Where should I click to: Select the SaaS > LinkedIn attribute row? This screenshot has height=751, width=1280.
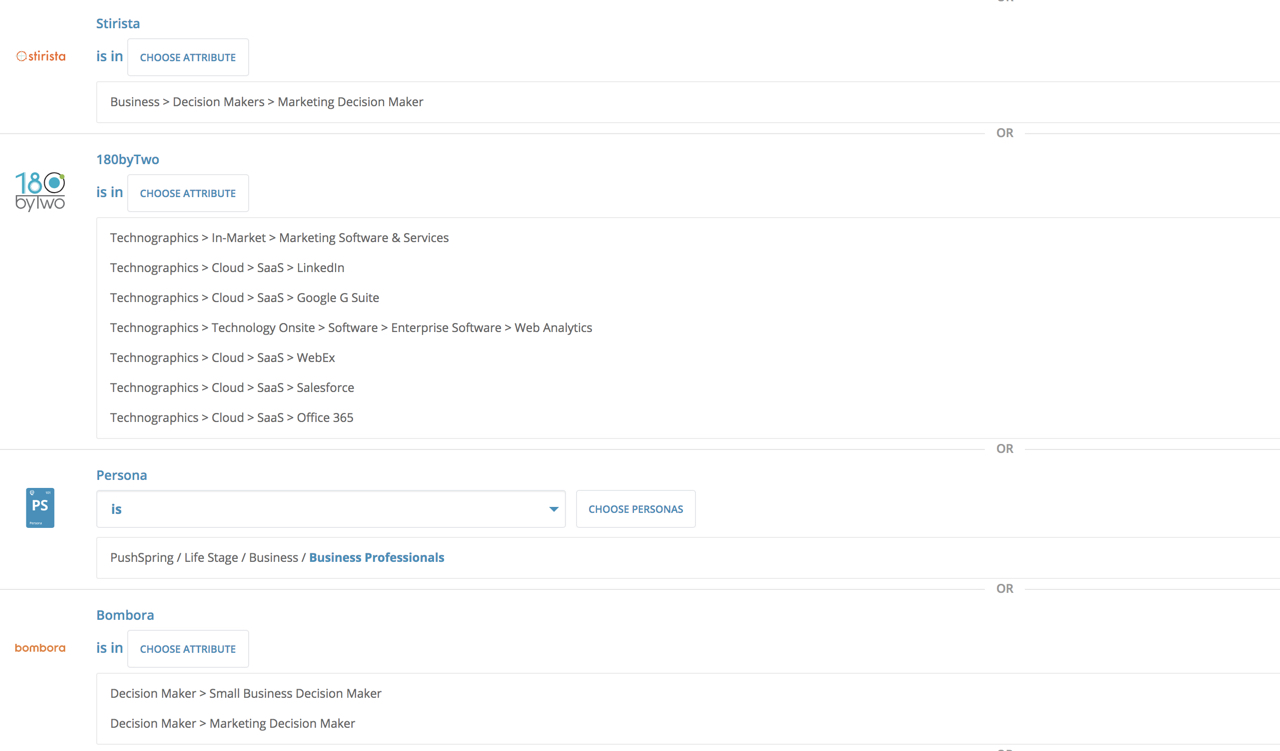tap(227, 268)
